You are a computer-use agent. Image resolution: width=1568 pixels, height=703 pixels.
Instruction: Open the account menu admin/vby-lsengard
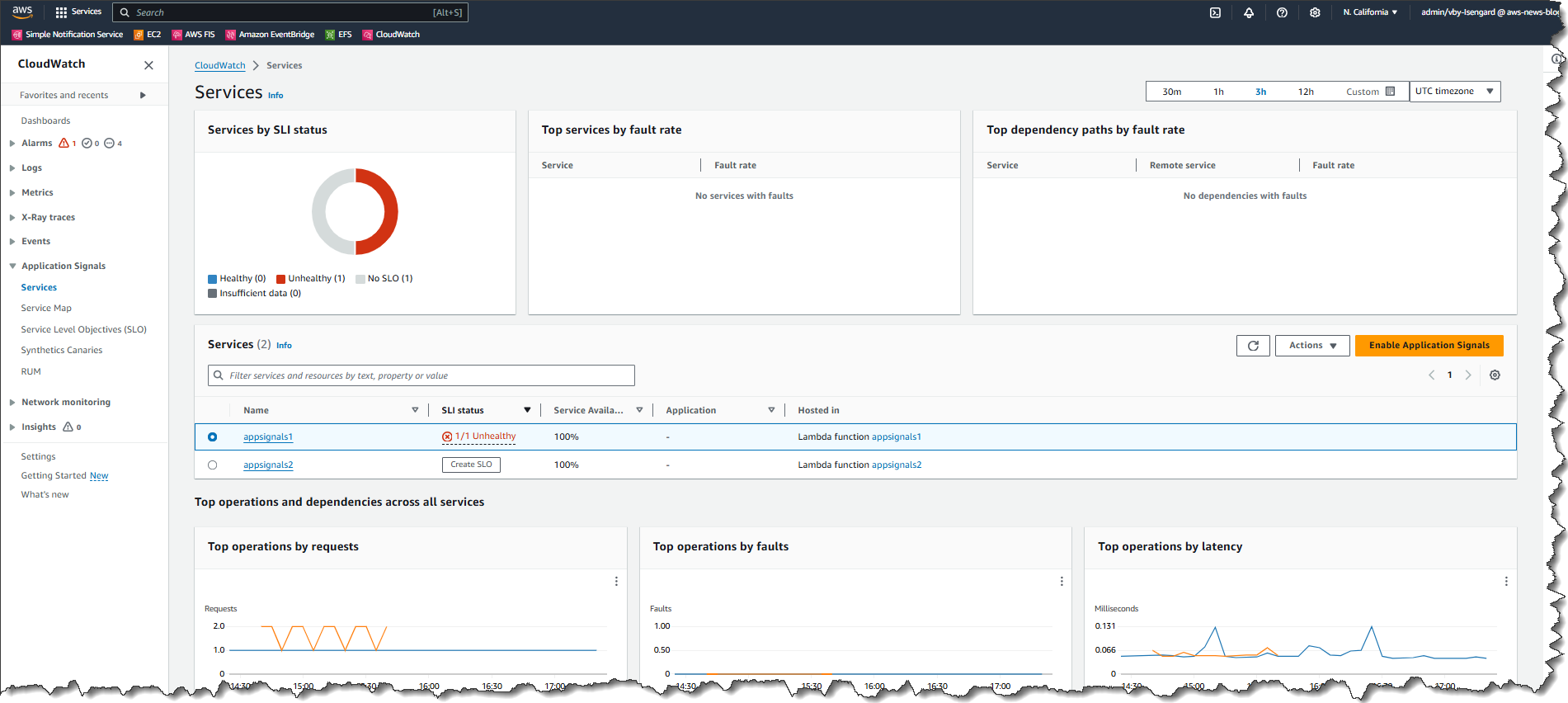pos(1490,12)
